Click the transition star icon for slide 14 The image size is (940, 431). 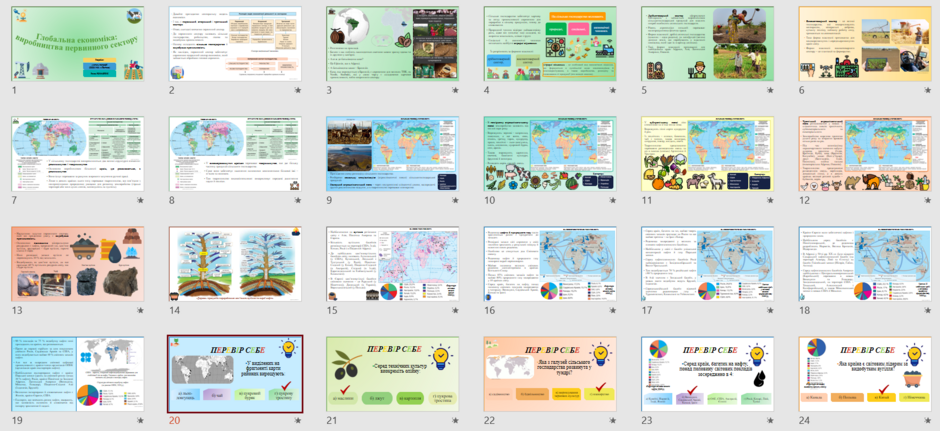(297, 311)
